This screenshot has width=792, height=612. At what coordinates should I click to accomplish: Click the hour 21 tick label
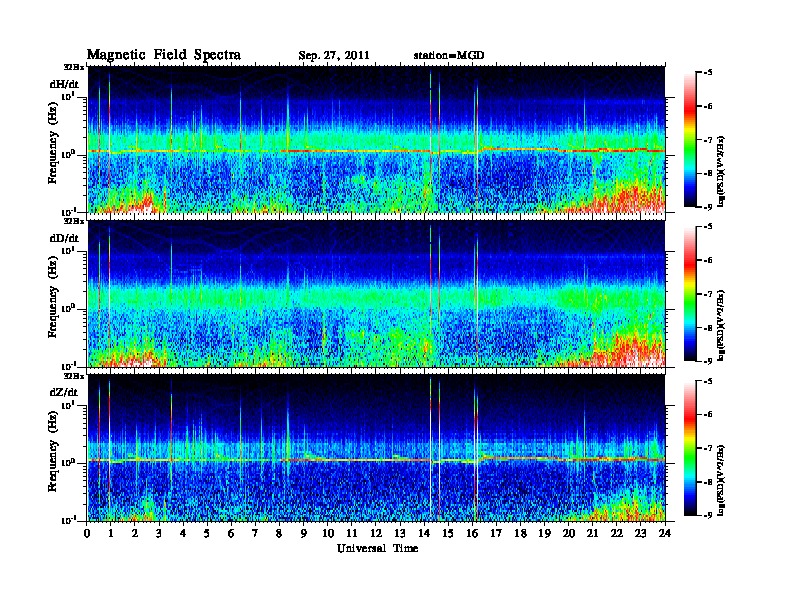593,534
